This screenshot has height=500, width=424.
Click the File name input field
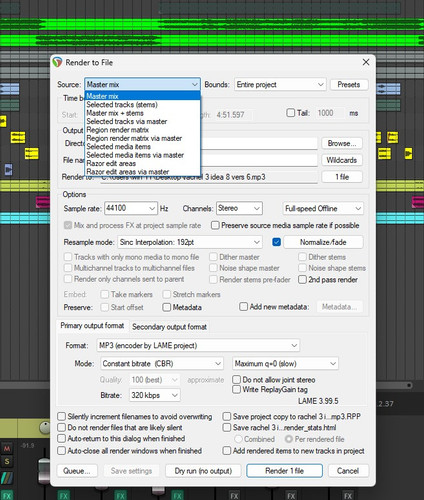259,160
